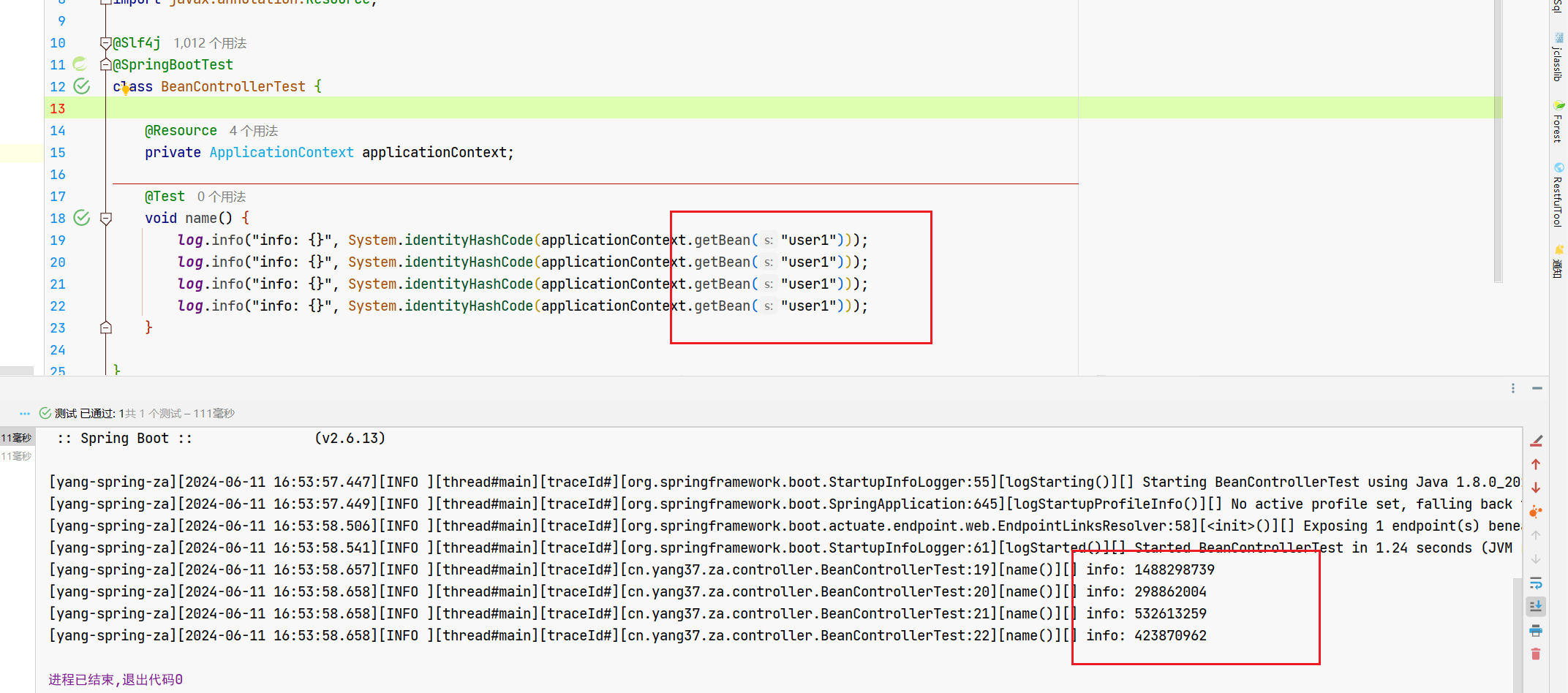The height and width of the screenshot is (693, 1568).
Task: Click the greyed-out down arrow icon in the console toolbar
Action: click(1536, 559)
